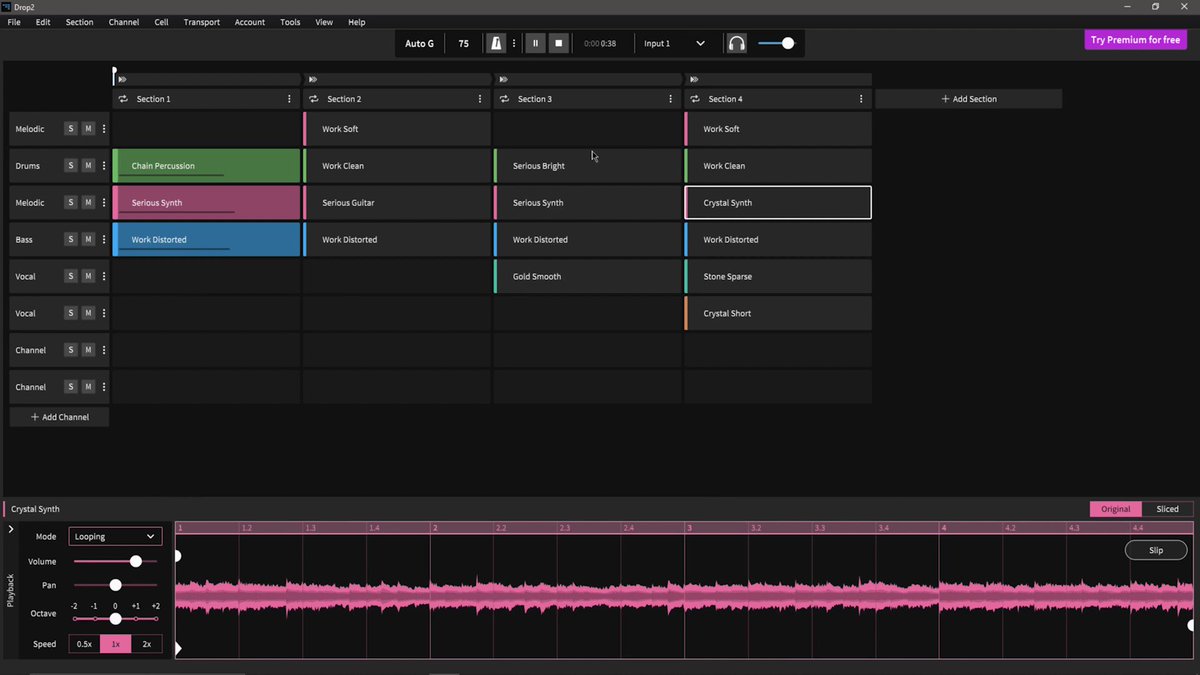Set speed to 0.5x
The height and width of the screenshot is (675, 1200).
(84, 644)
